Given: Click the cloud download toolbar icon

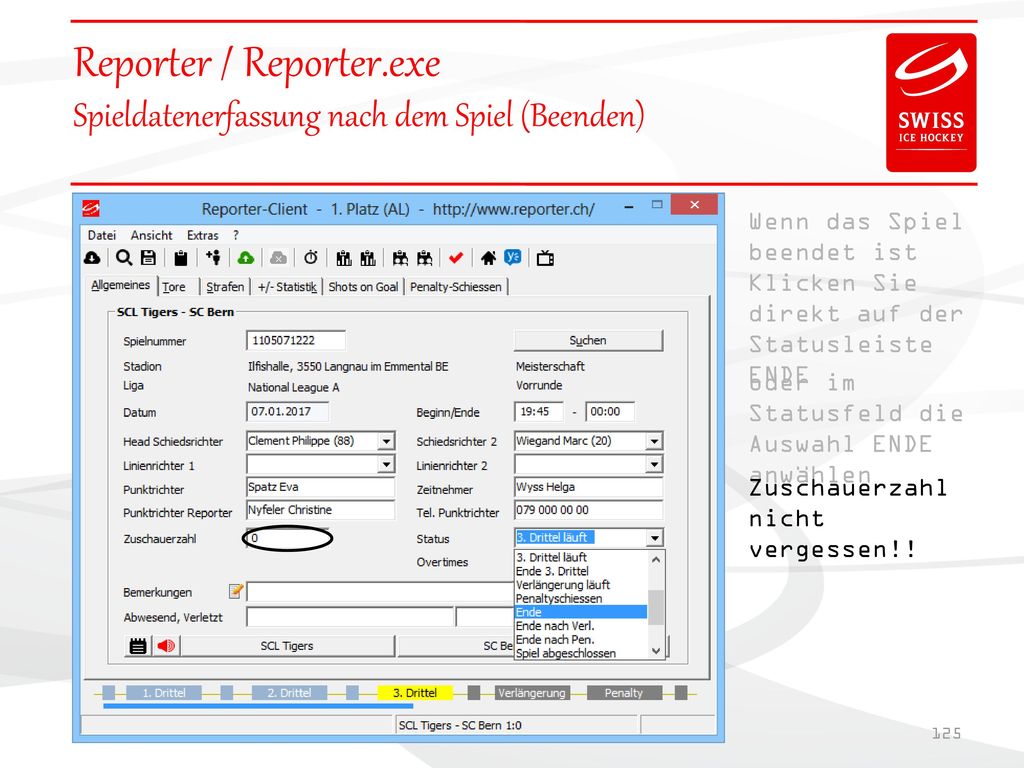Looking at the screenshot, I should (x=92, y=259).
